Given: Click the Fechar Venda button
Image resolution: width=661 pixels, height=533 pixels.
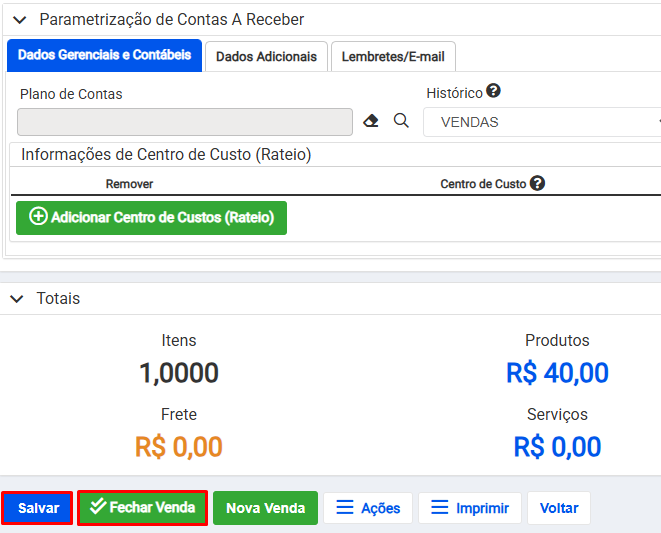Looking at the screenshot, I should pyautogui.click(x=142, y=508).
